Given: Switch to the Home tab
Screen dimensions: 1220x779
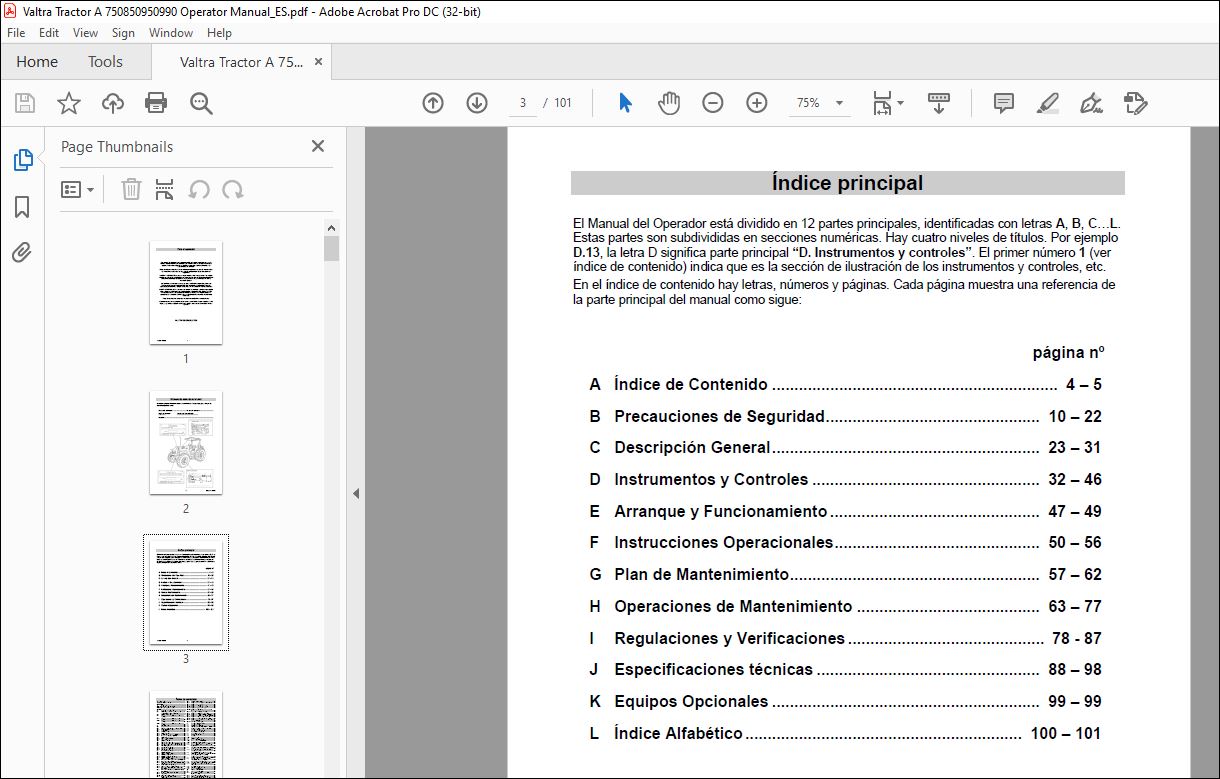Looking at the screenshot, I should pos(37,62).
